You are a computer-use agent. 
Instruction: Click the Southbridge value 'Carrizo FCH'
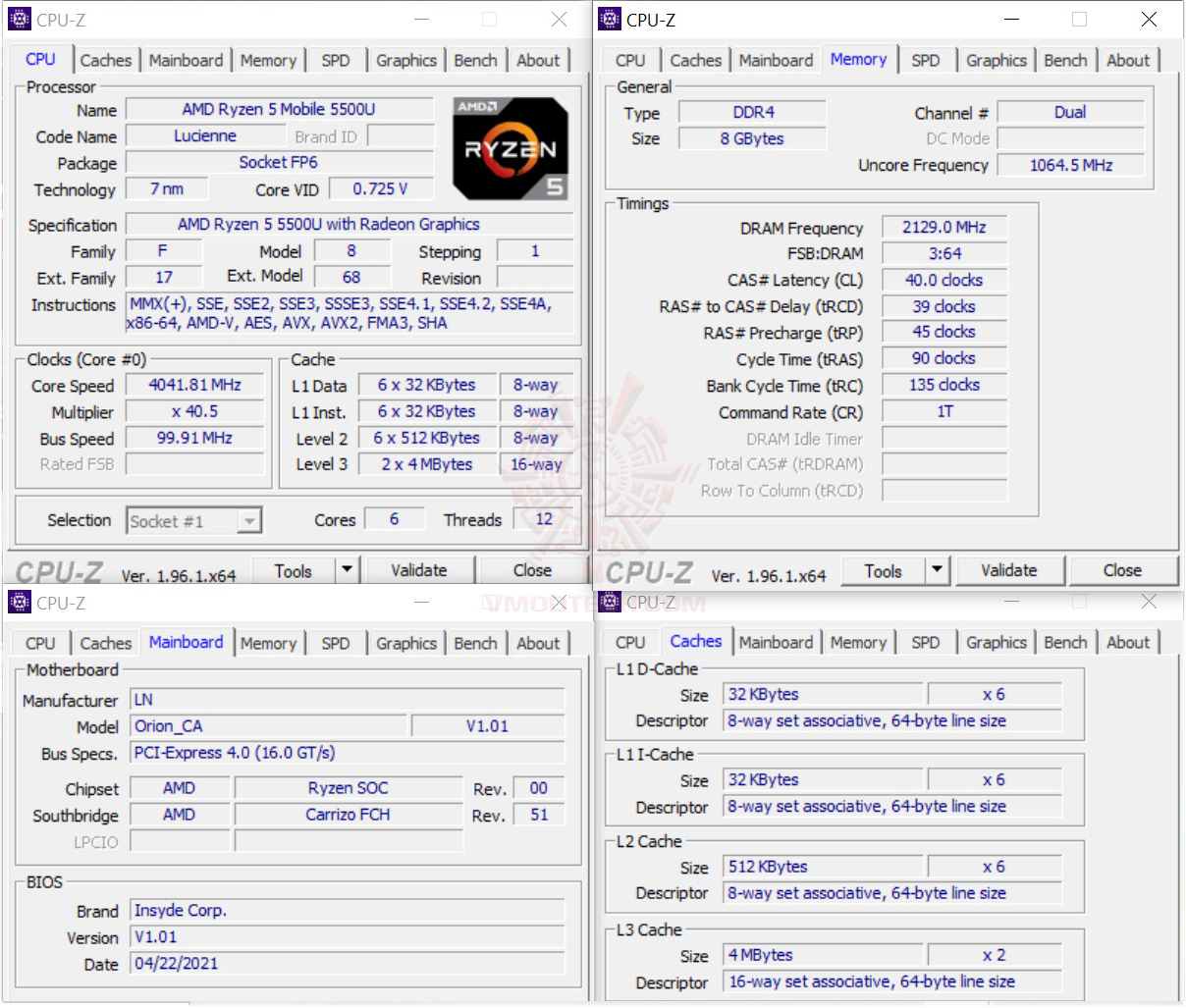348,815
